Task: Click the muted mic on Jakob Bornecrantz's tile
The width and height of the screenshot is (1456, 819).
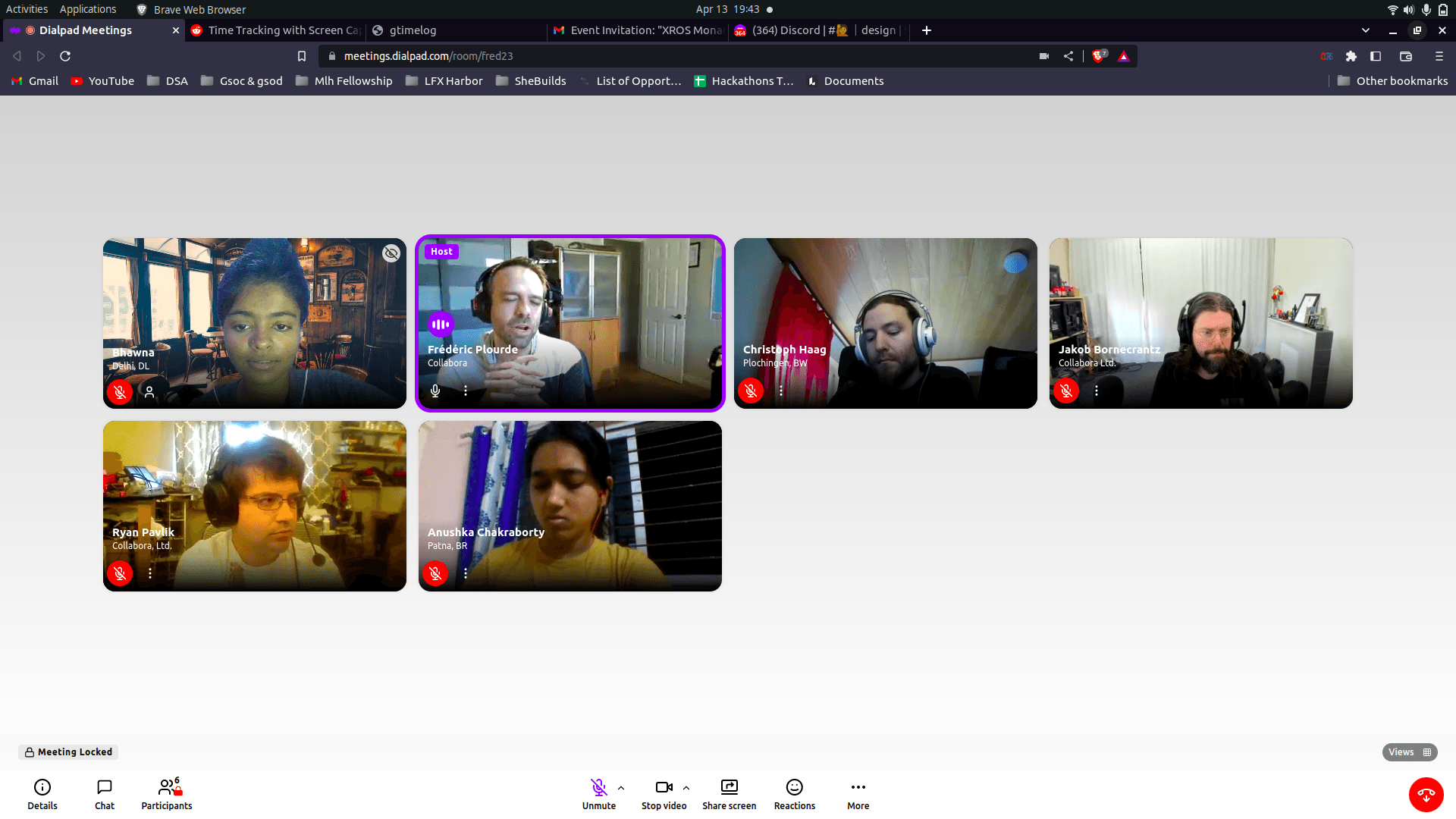Action: click(x=1066, y=391)
